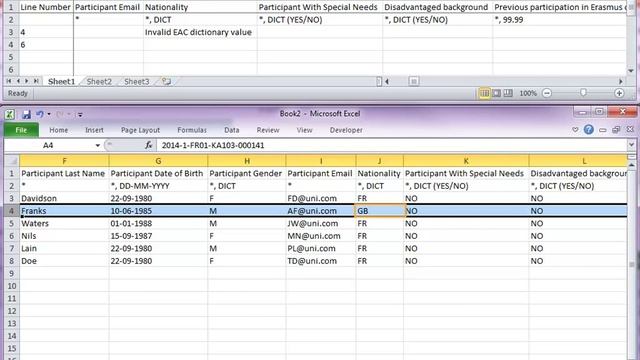640x360 pixels.
Task: Click the Name Box showing A4
Action: [48, 145]
